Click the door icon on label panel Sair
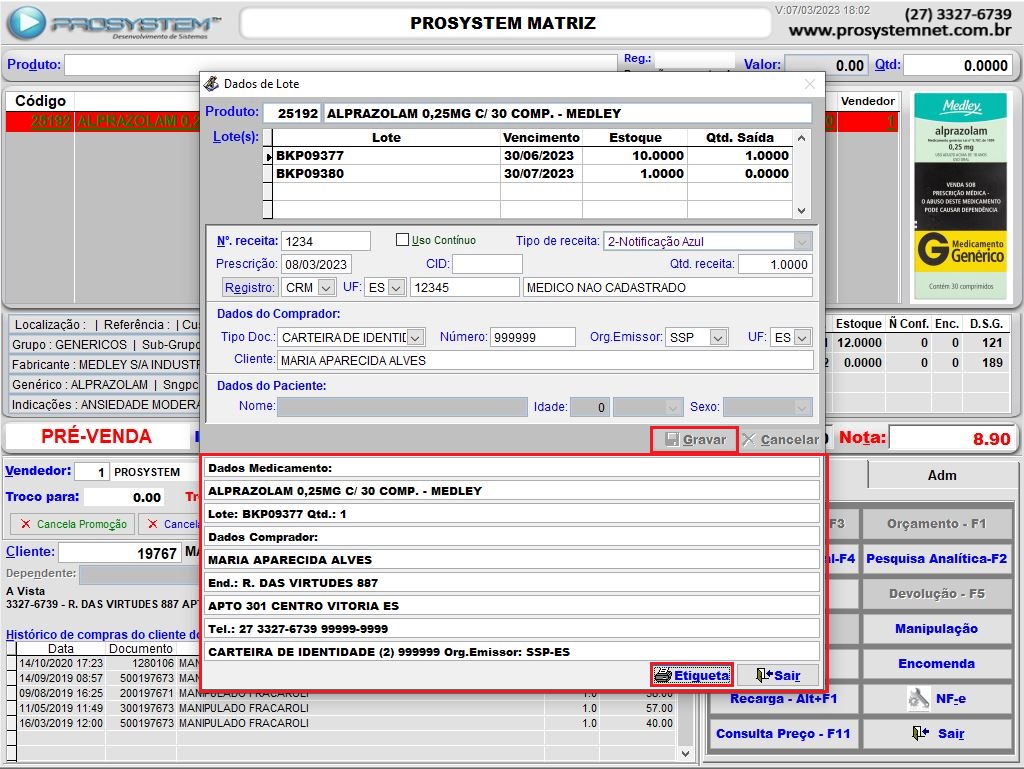The image size is (1024, 769). (x=763, y=675)
